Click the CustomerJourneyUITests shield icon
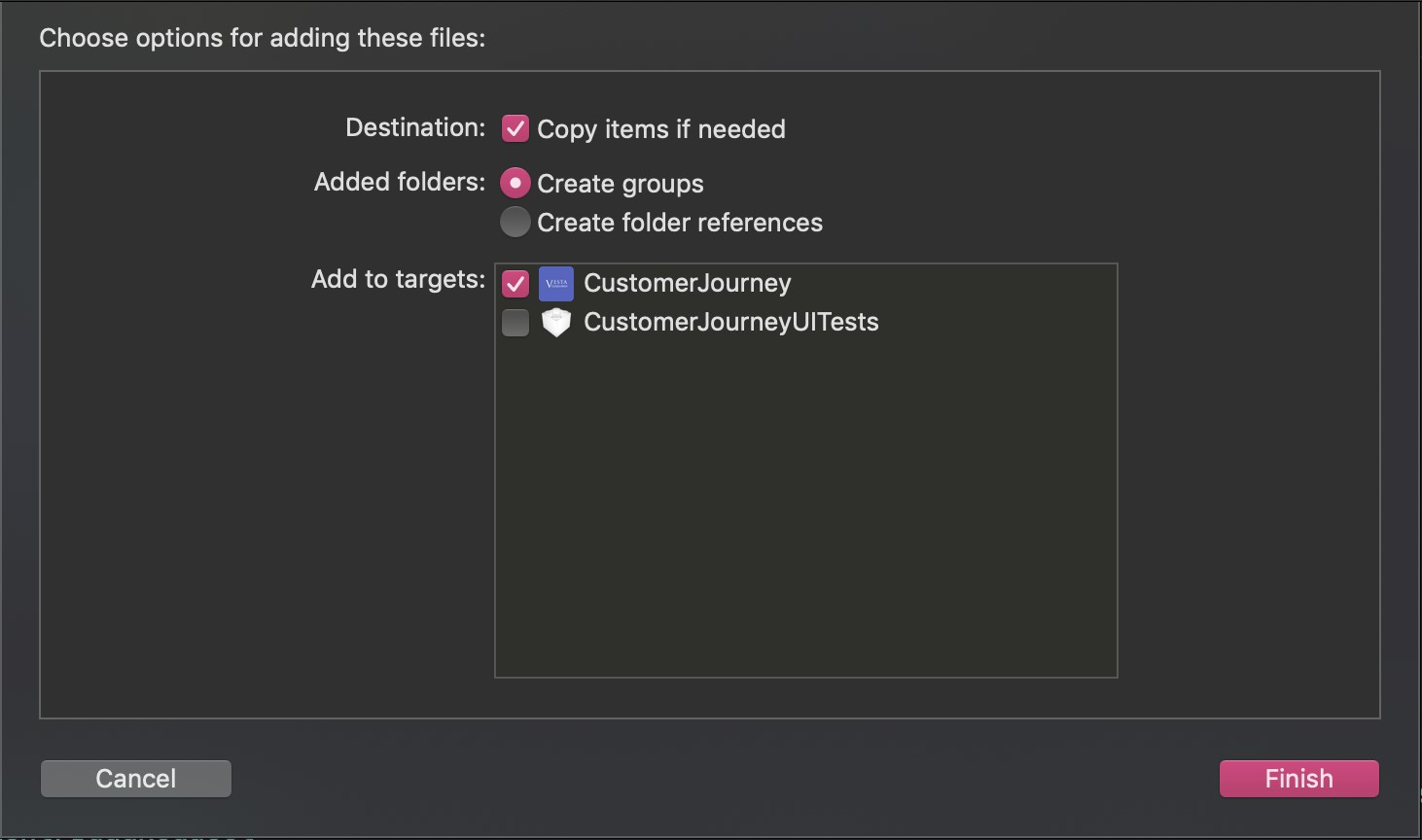The image size is (1422, 840). point(556,322)
